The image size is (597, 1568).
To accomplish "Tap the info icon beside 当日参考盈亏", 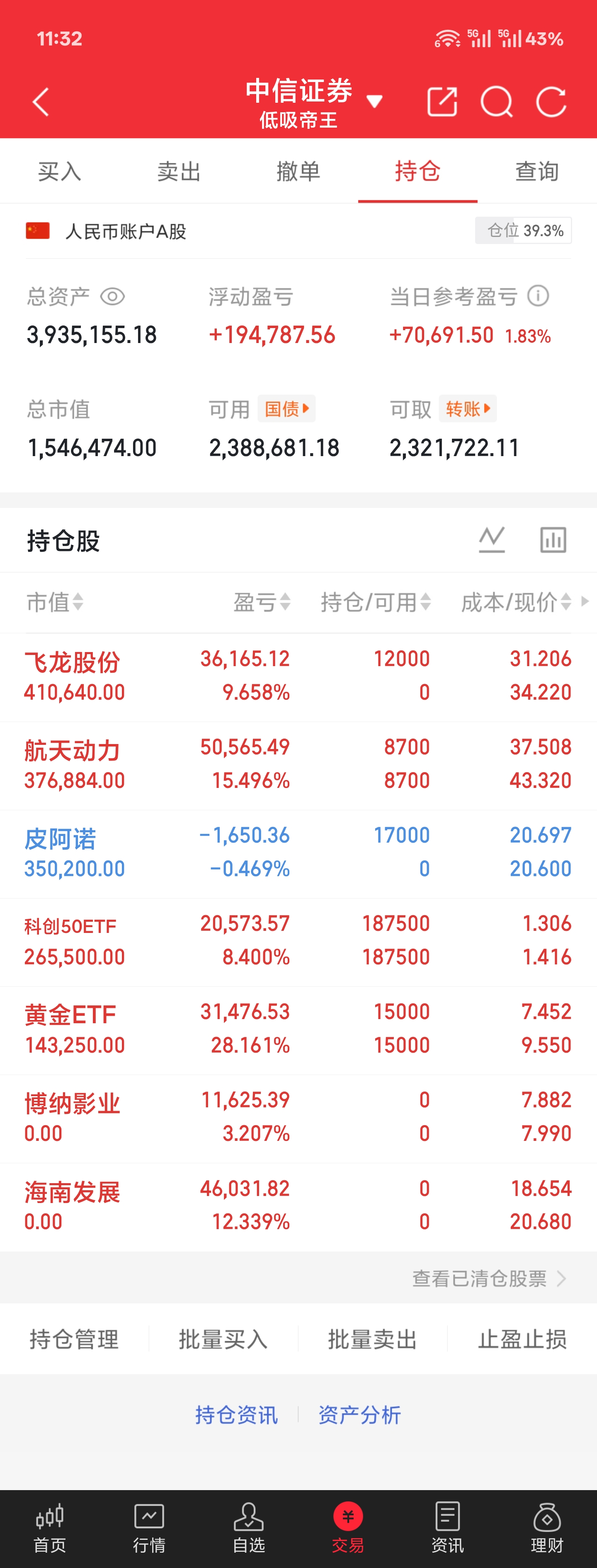I will pyautogui.click(x=538, y=297).
